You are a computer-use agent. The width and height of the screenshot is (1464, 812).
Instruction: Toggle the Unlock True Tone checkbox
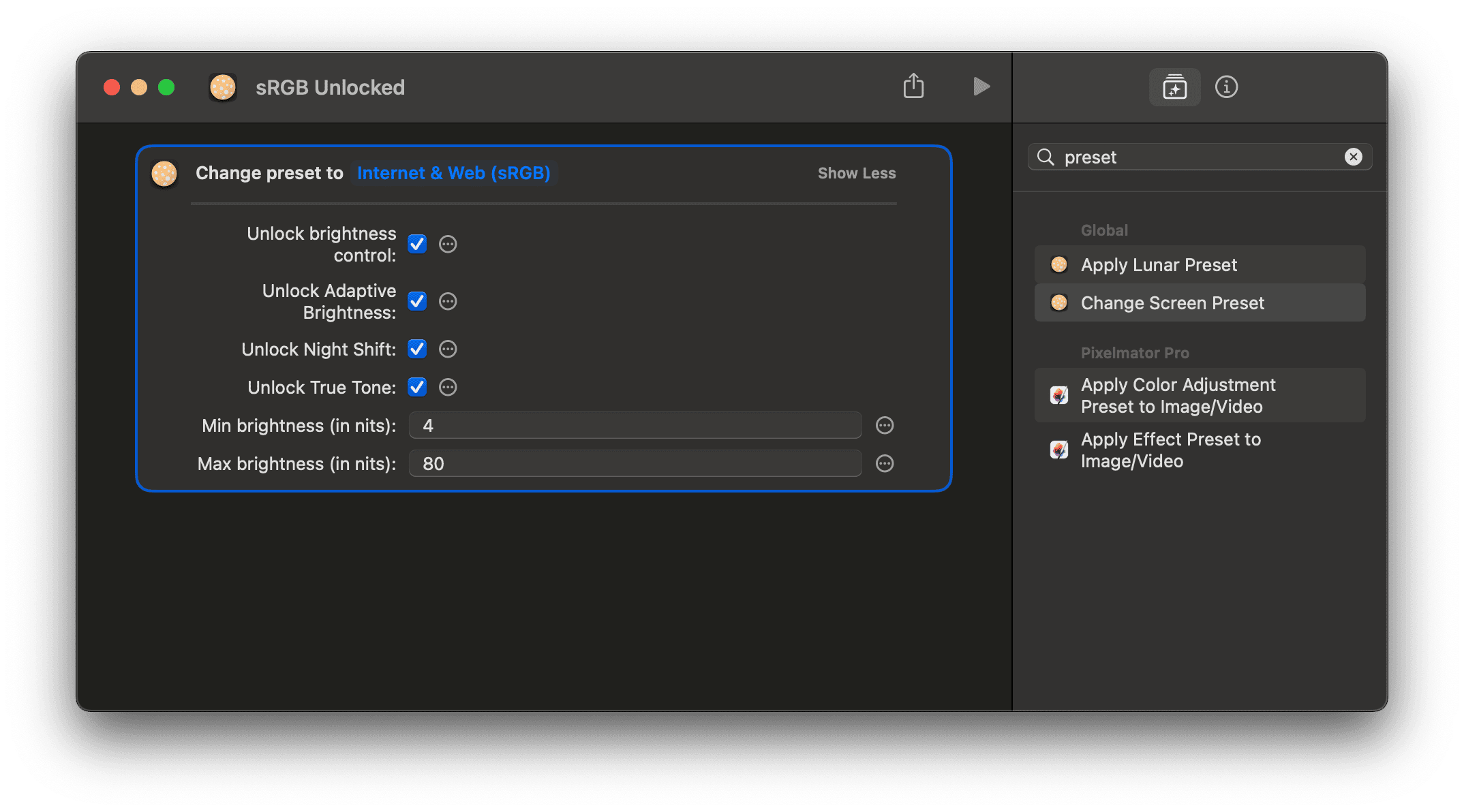point(417,387)
